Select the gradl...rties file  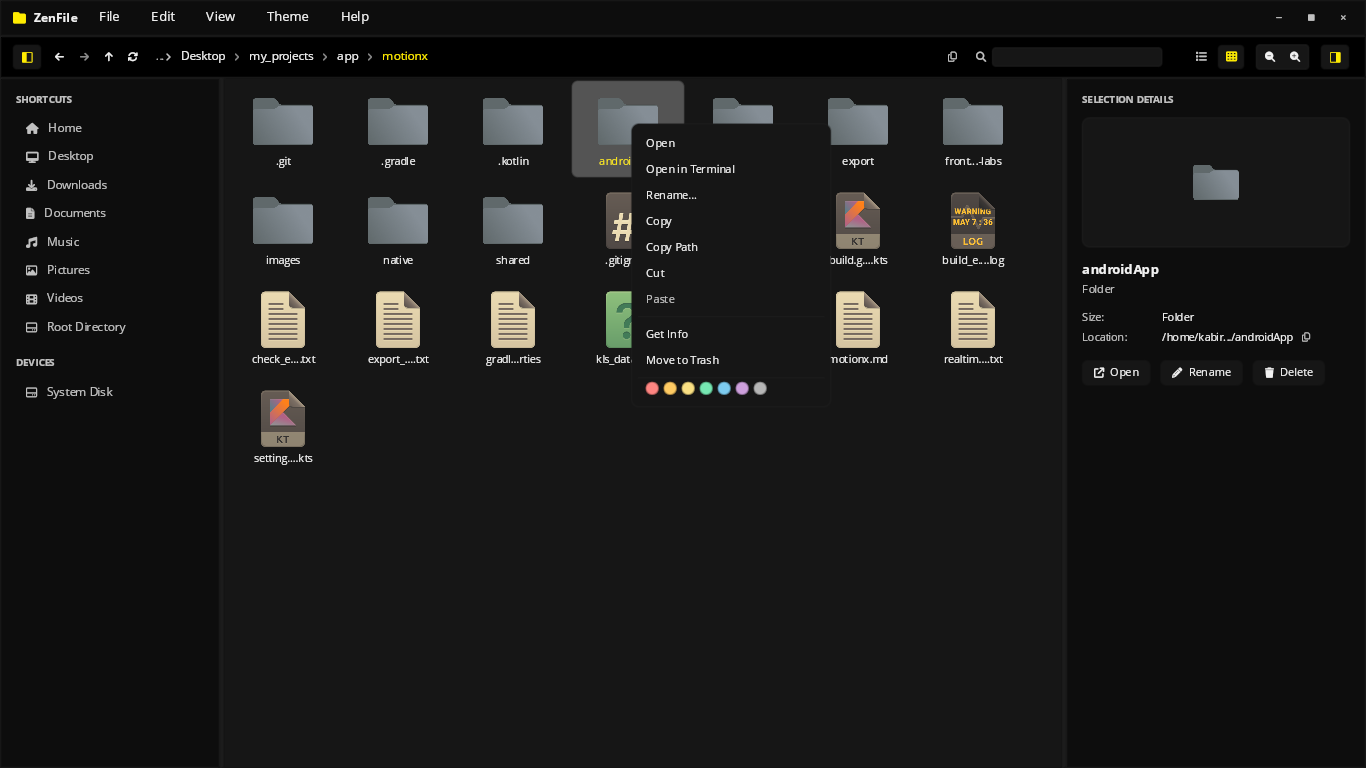[513, 328]
